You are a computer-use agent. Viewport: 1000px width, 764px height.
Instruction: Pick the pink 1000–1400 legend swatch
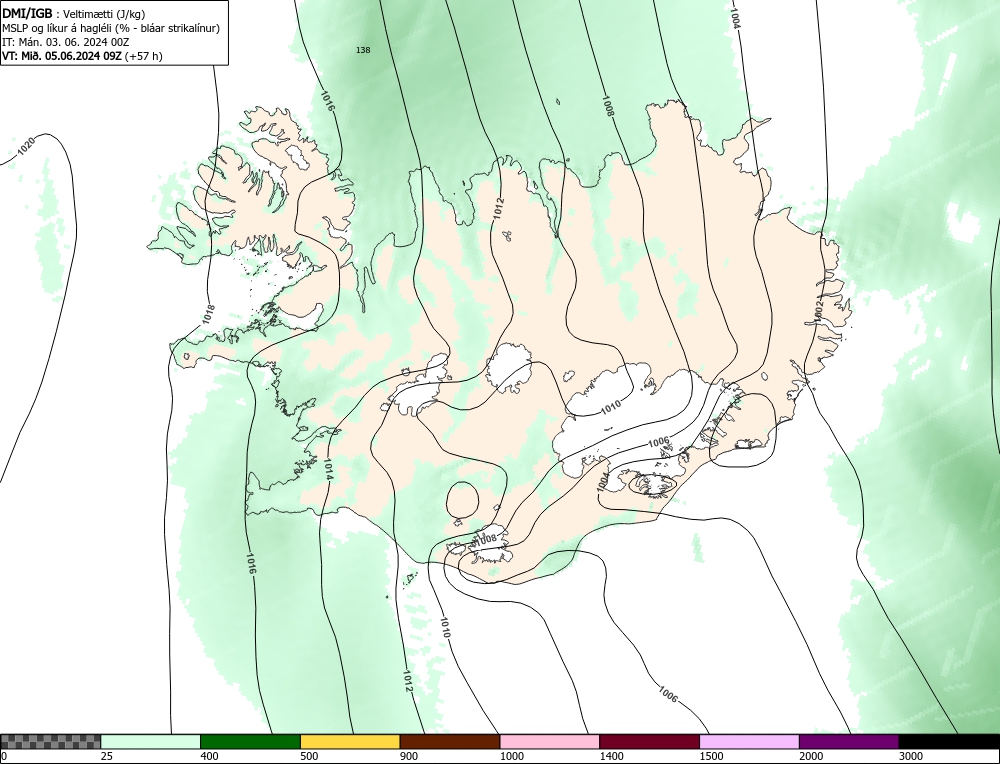(x=550, y=742)
